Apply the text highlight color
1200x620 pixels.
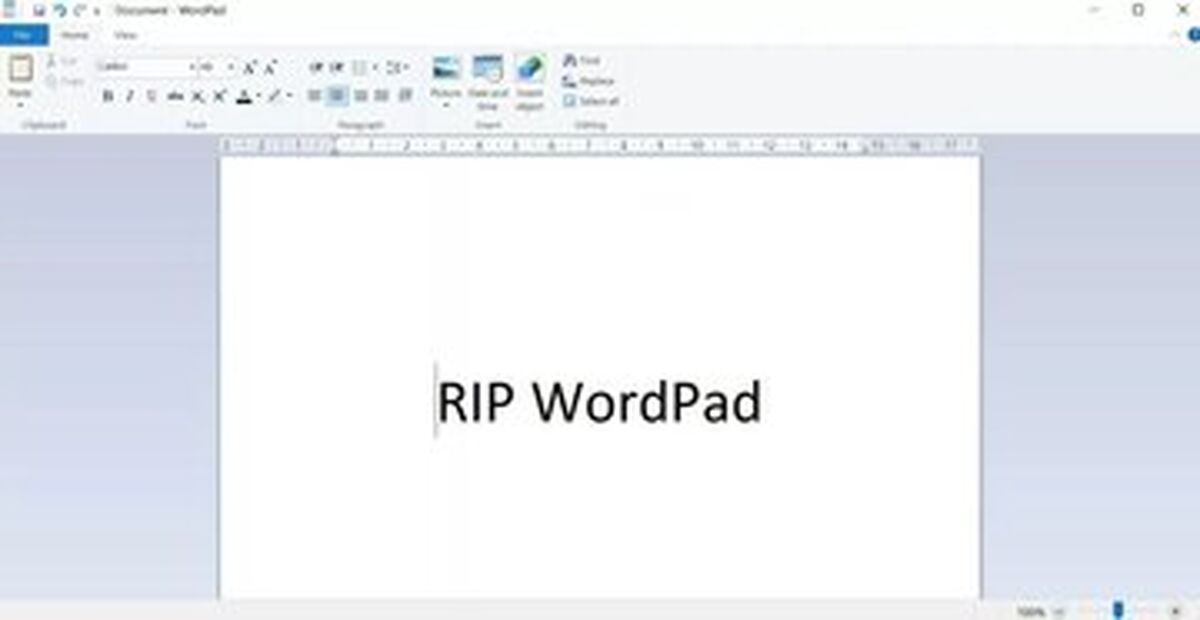tap(274, 96)
